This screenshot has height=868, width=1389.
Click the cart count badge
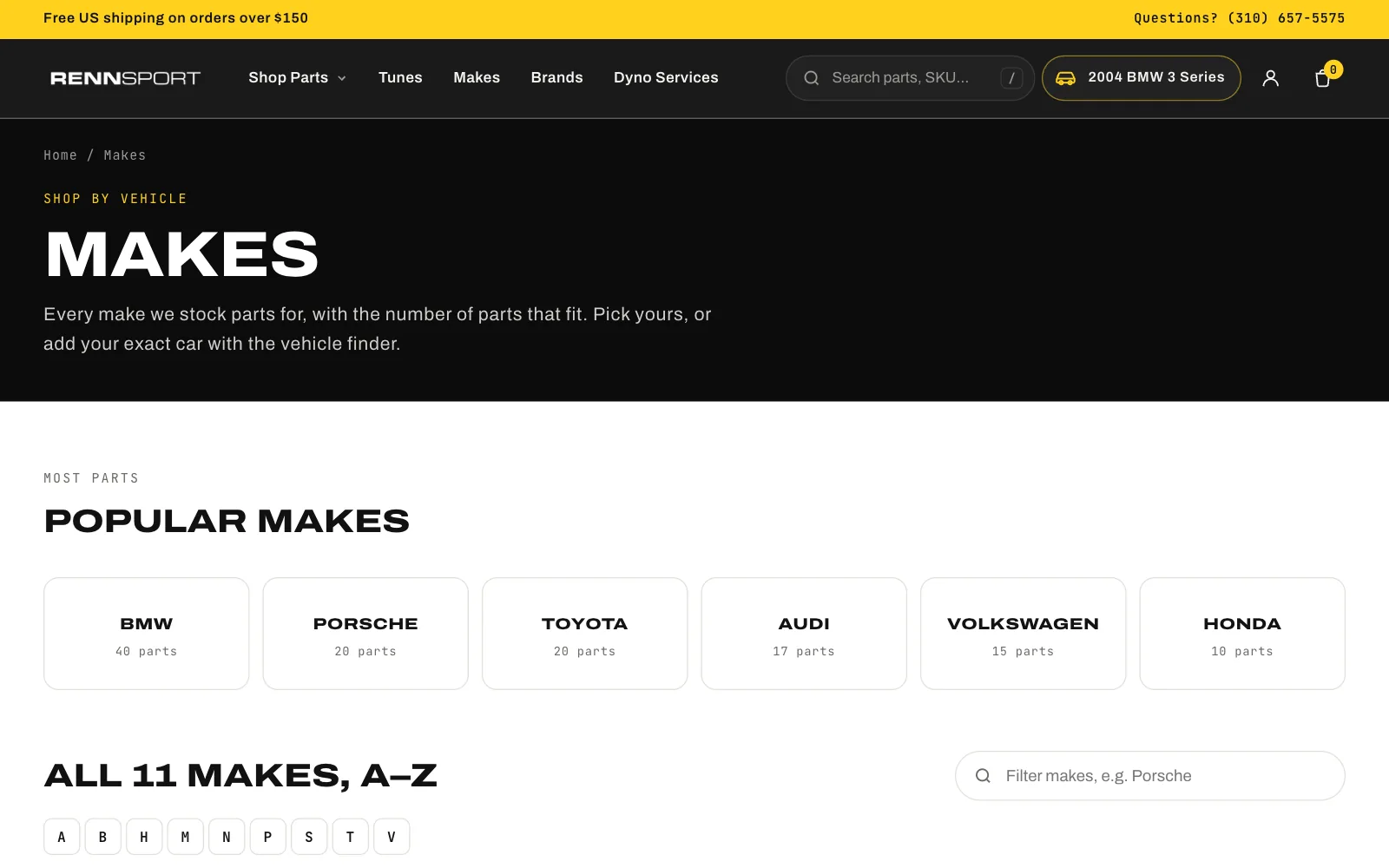point(1333,69)
